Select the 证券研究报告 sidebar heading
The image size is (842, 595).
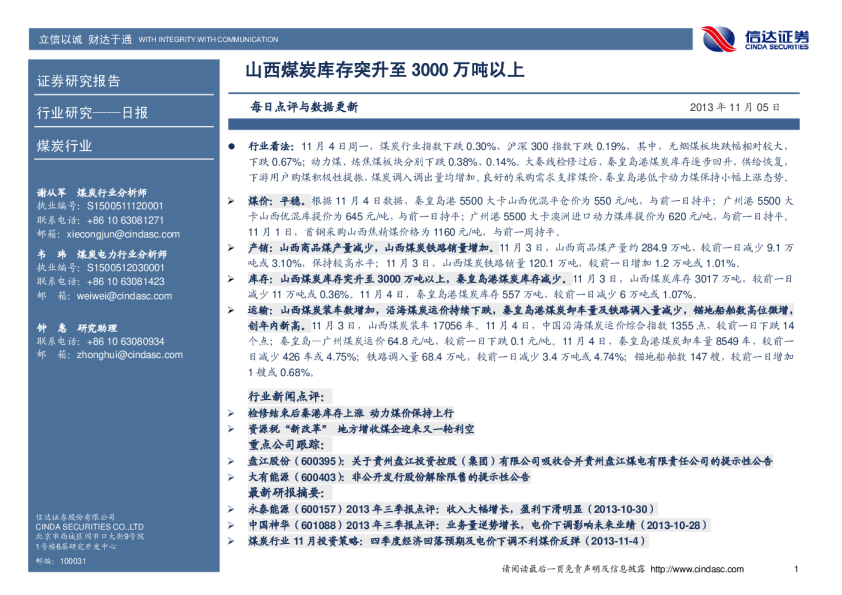pyautogui.click(x=78, y=81)
